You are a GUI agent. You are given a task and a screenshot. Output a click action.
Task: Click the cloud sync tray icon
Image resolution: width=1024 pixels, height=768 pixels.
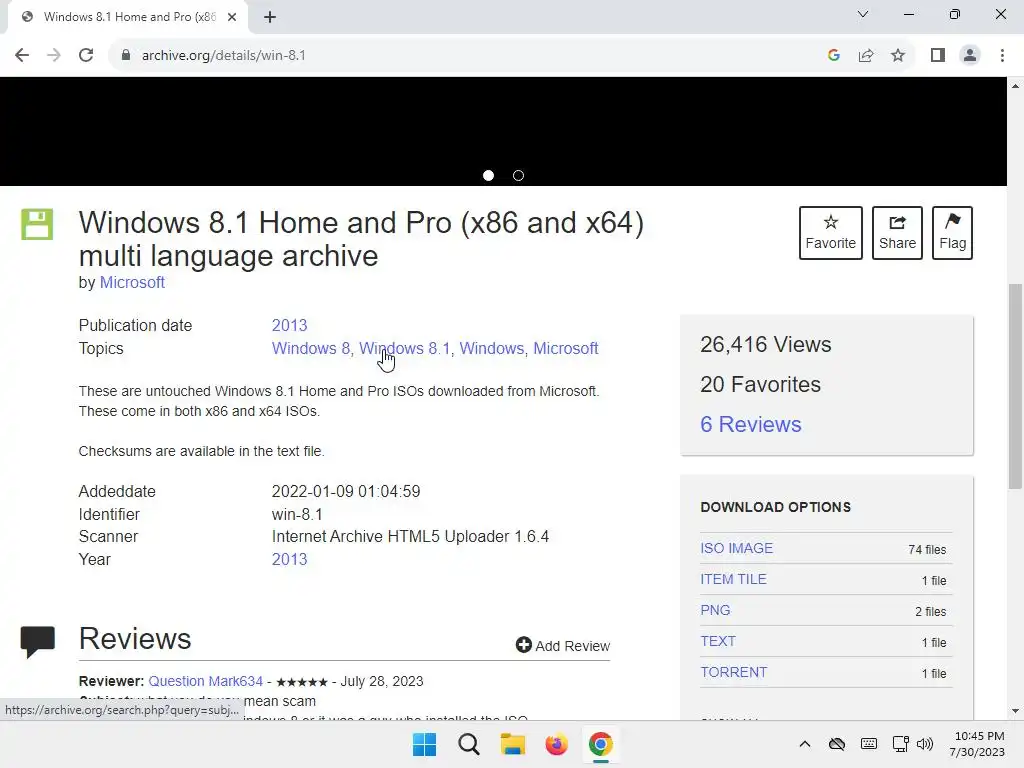pyautogui.click(x=837, y=744)
